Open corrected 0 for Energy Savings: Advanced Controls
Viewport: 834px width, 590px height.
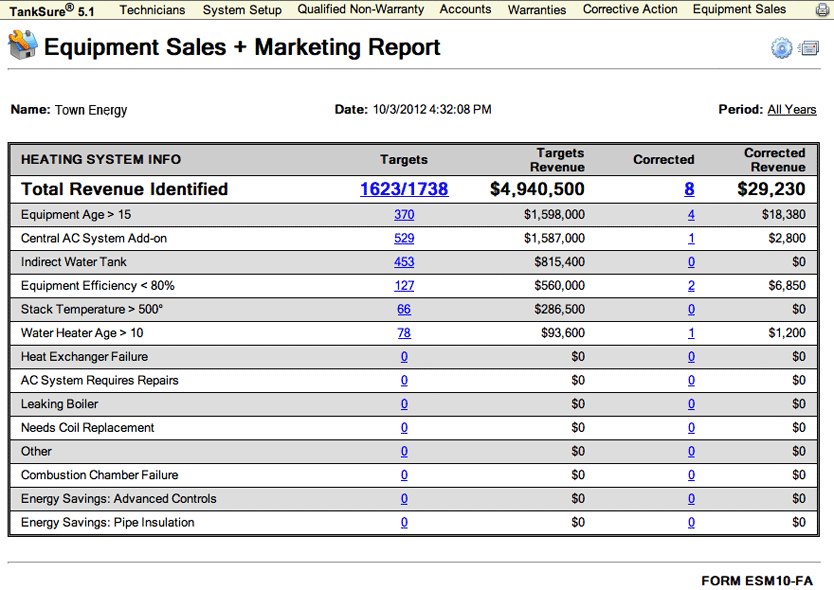click(691, 499)
